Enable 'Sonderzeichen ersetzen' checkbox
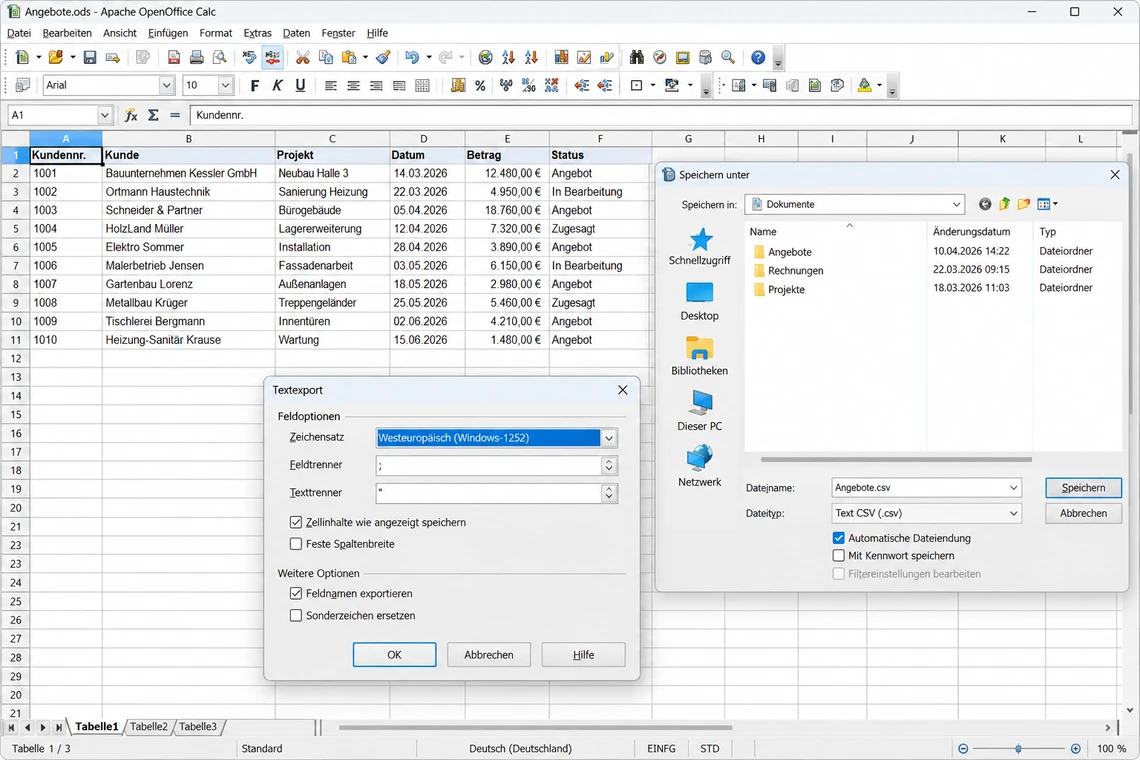The height and width of the screenshot is (760, 1140). (296, 615)
